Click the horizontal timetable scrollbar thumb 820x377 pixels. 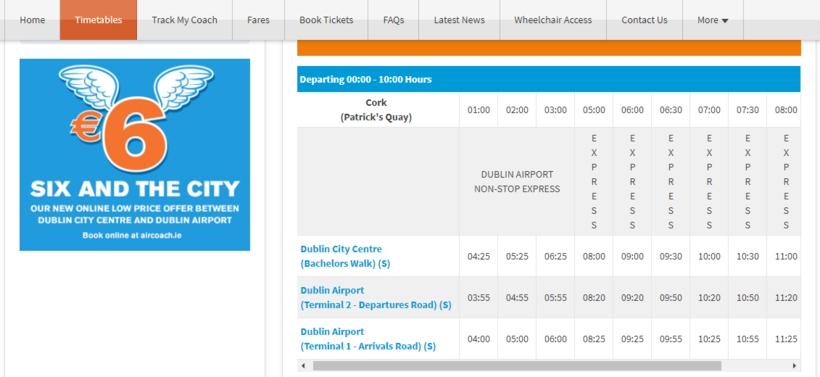pyautogui.click(x=517, y=365)
